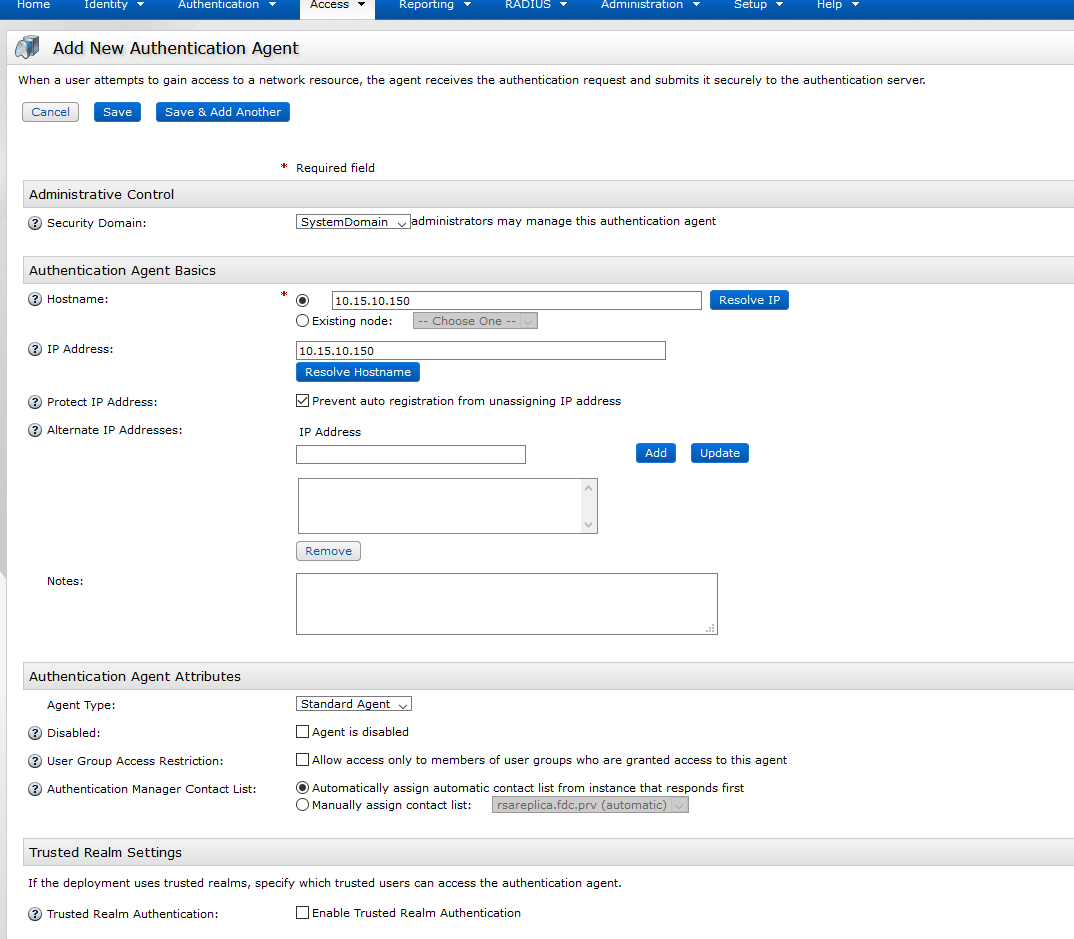The height and width of the screenshot is (939, 1074).
Task: Check the Agent is disabled checkbox
Action: (x=302, y=731)
